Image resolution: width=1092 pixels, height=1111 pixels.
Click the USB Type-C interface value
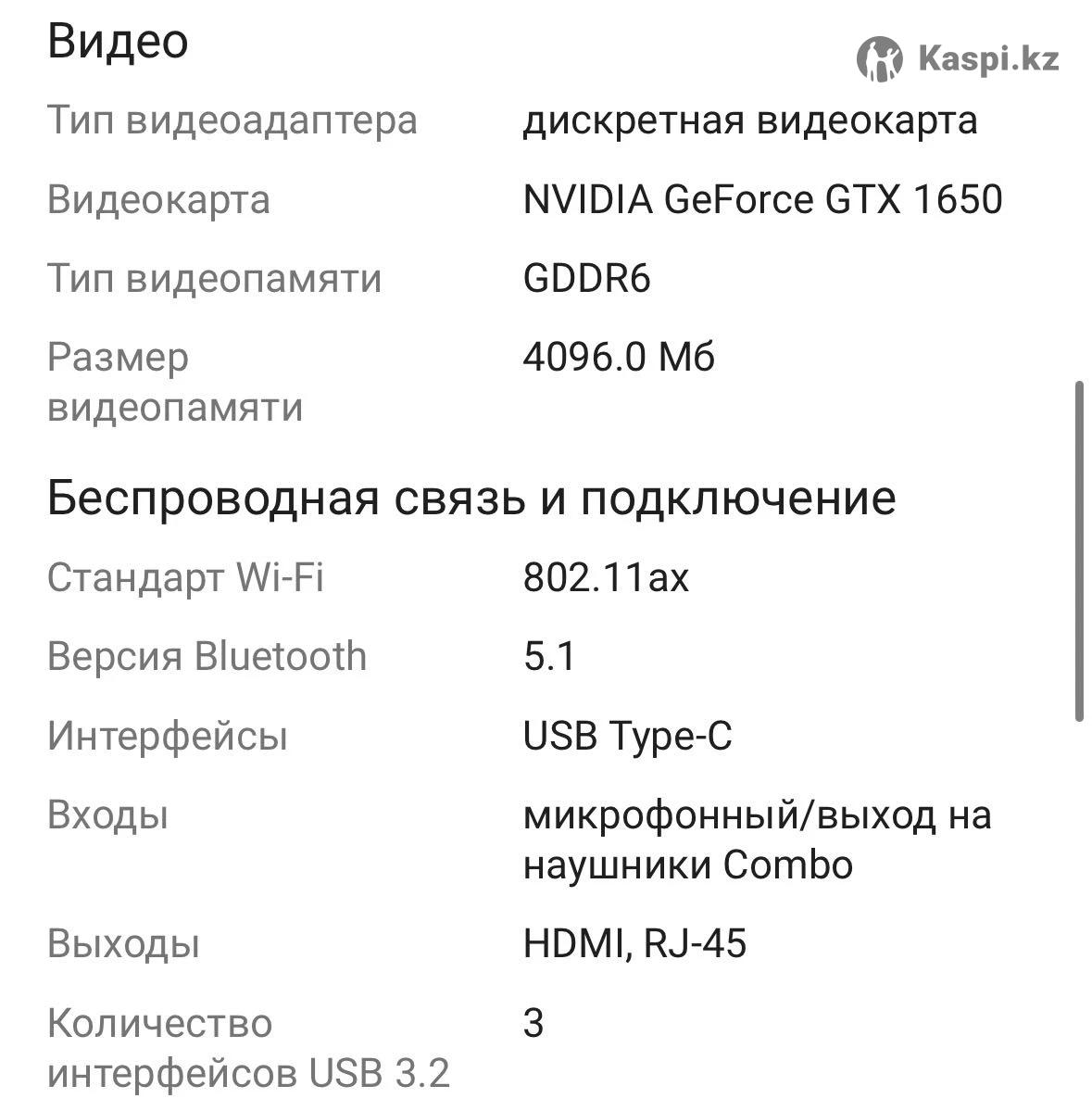tap(627, 737)
